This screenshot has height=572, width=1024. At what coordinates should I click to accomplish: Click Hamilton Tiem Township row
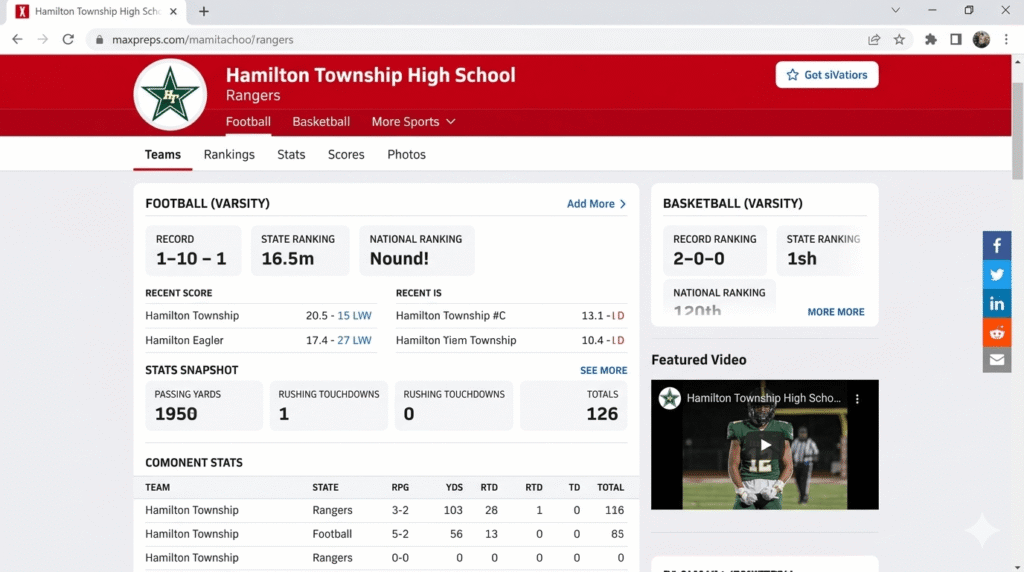pos(511,340)
